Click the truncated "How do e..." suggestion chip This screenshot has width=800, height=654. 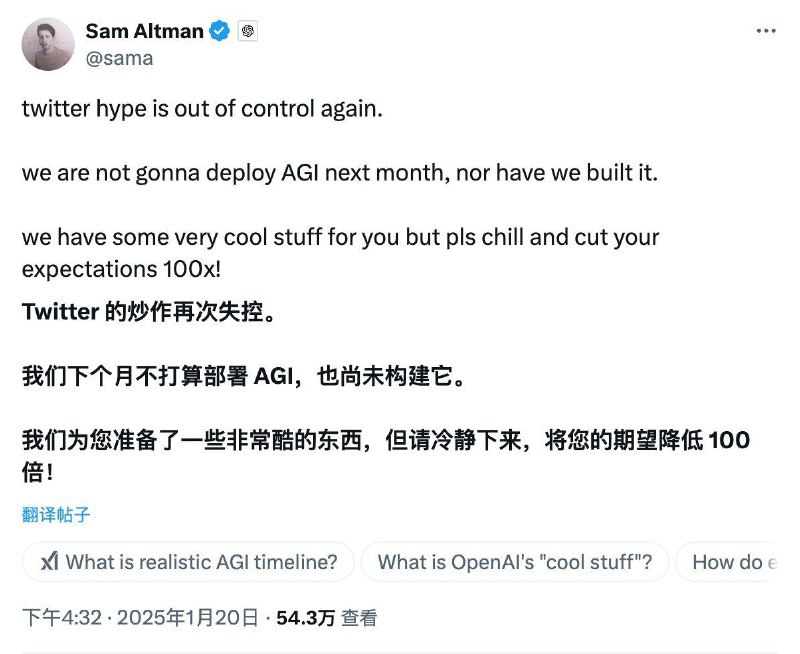click(x=740, y=563)
